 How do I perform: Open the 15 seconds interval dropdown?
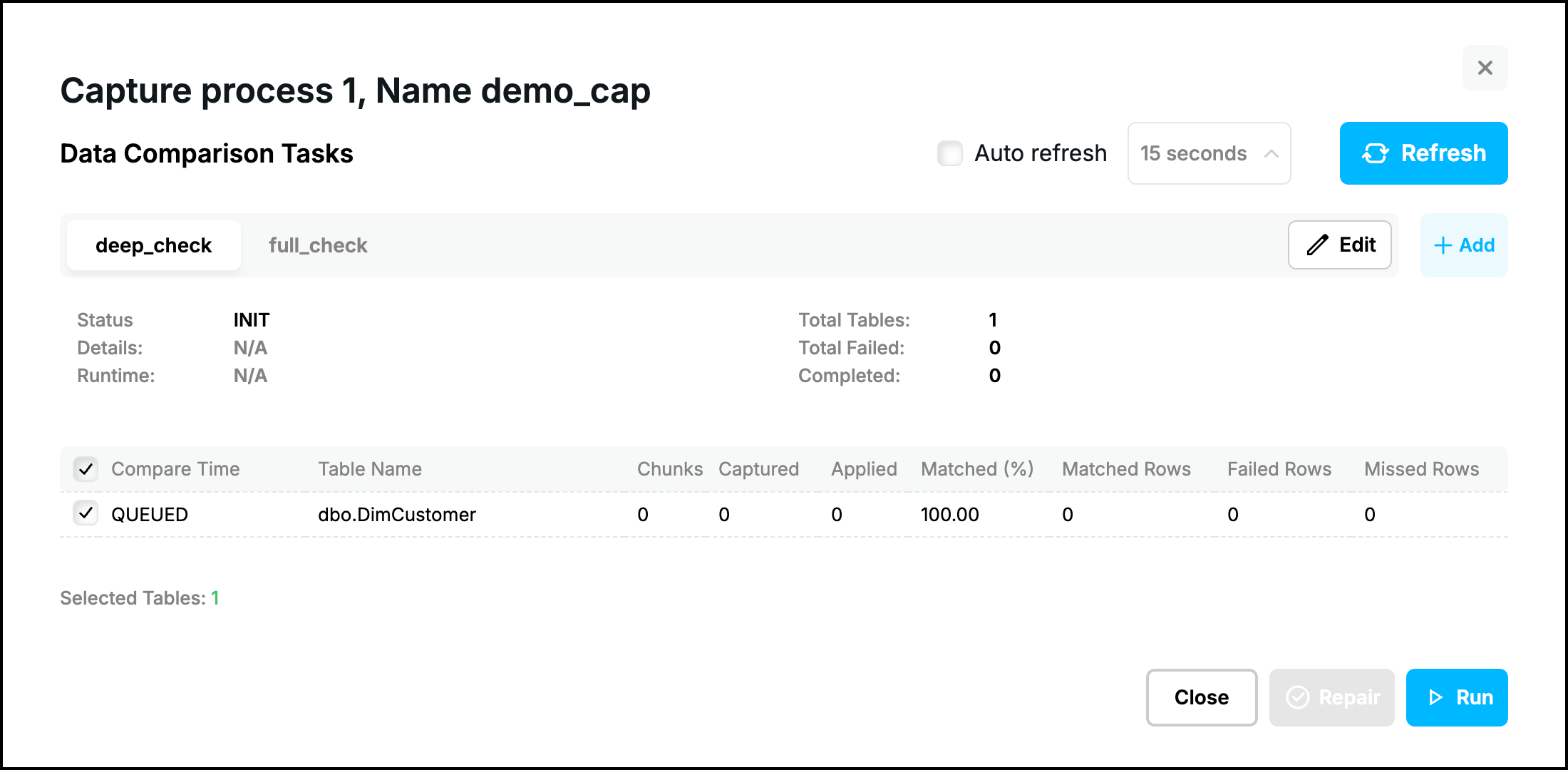1209,153
